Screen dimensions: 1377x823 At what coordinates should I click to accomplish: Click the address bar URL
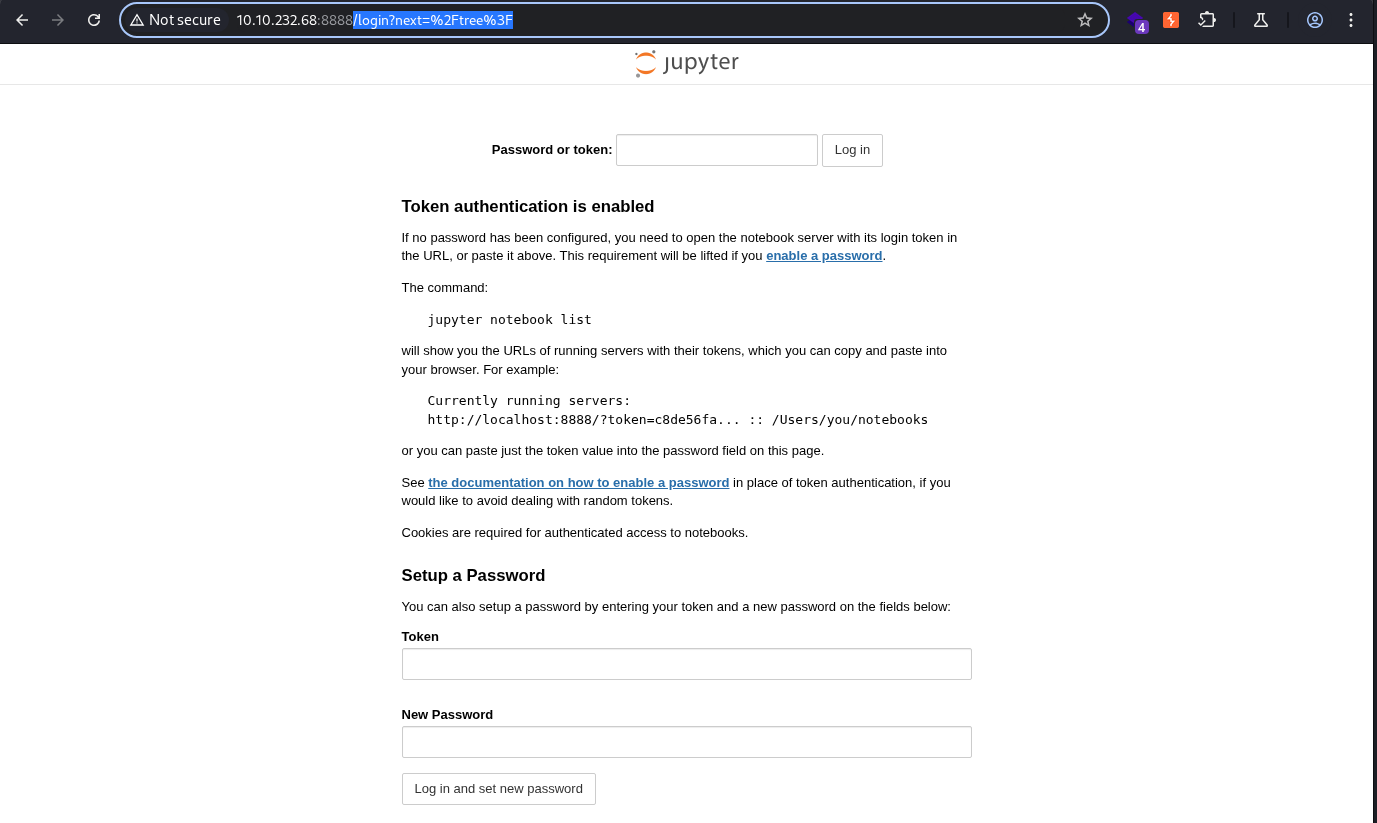tap(374, 20)
